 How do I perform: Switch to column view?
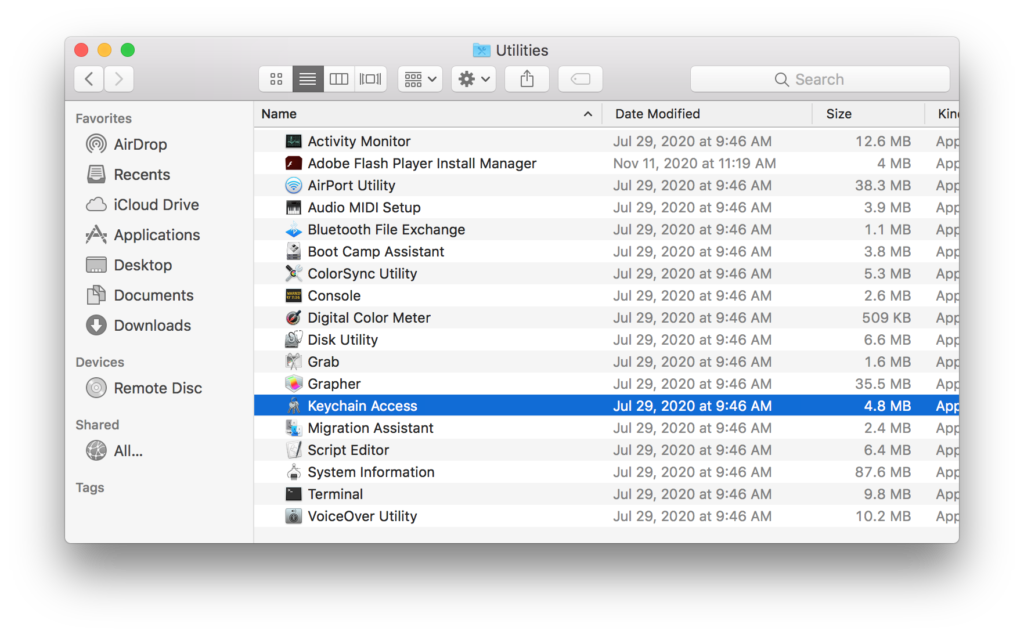(339, 79)
